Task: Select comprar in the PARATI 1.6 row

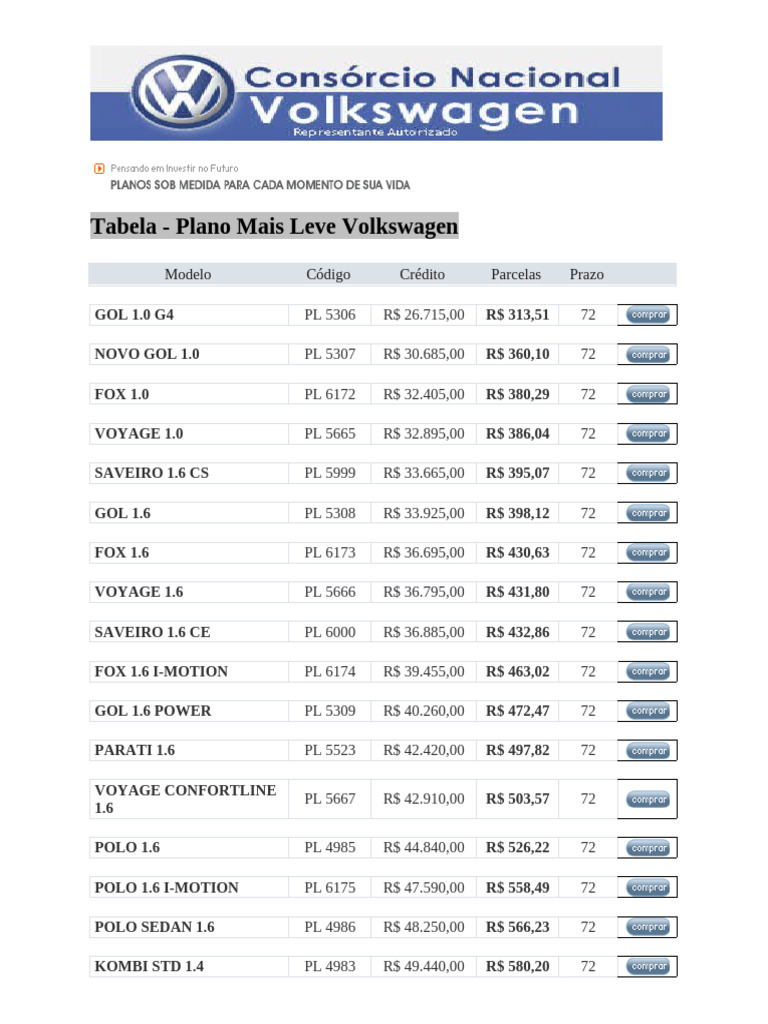Action: pos(648,750)
